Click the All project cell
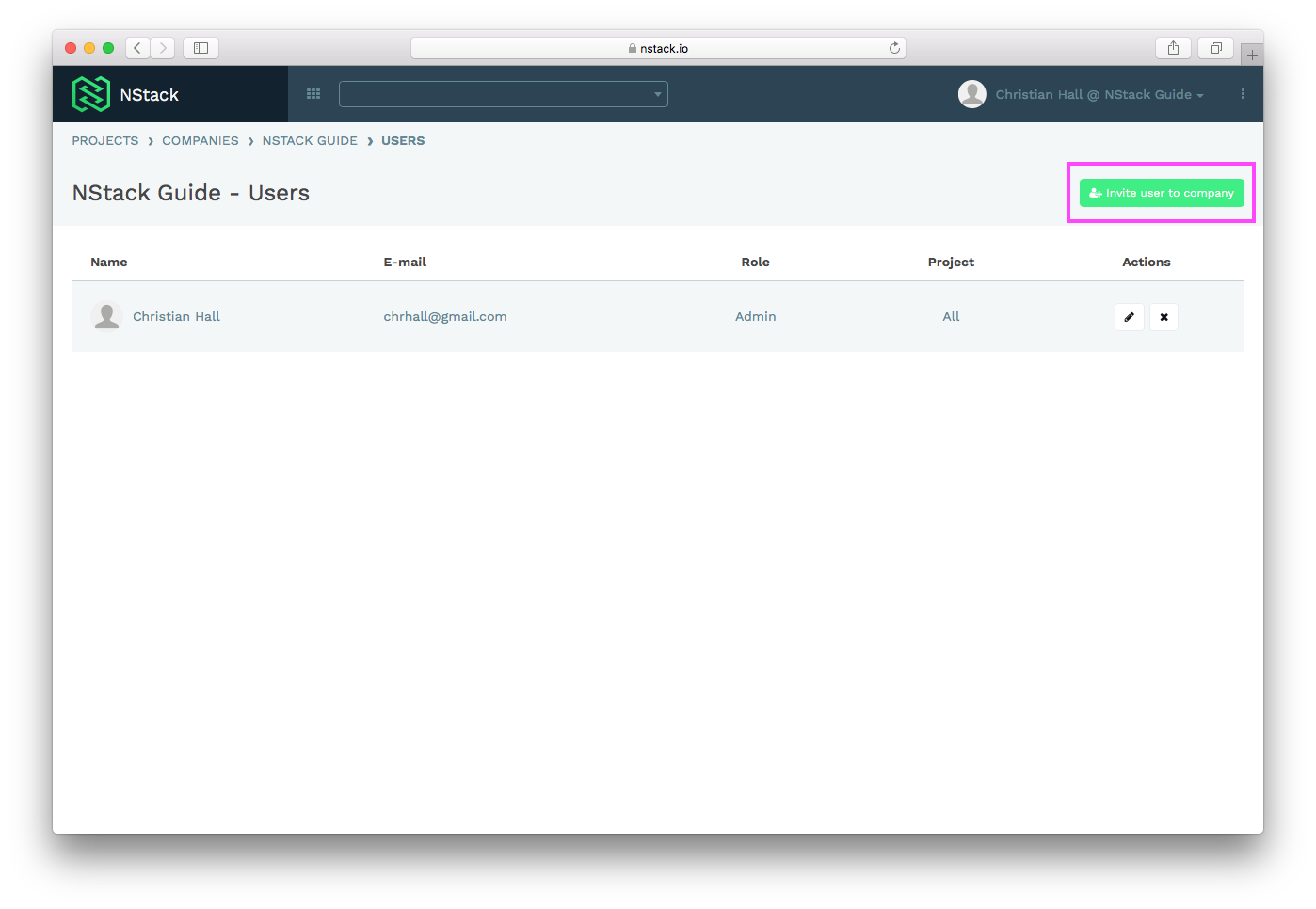This screenshot has width=1316, height=909. tap(951, 317)
